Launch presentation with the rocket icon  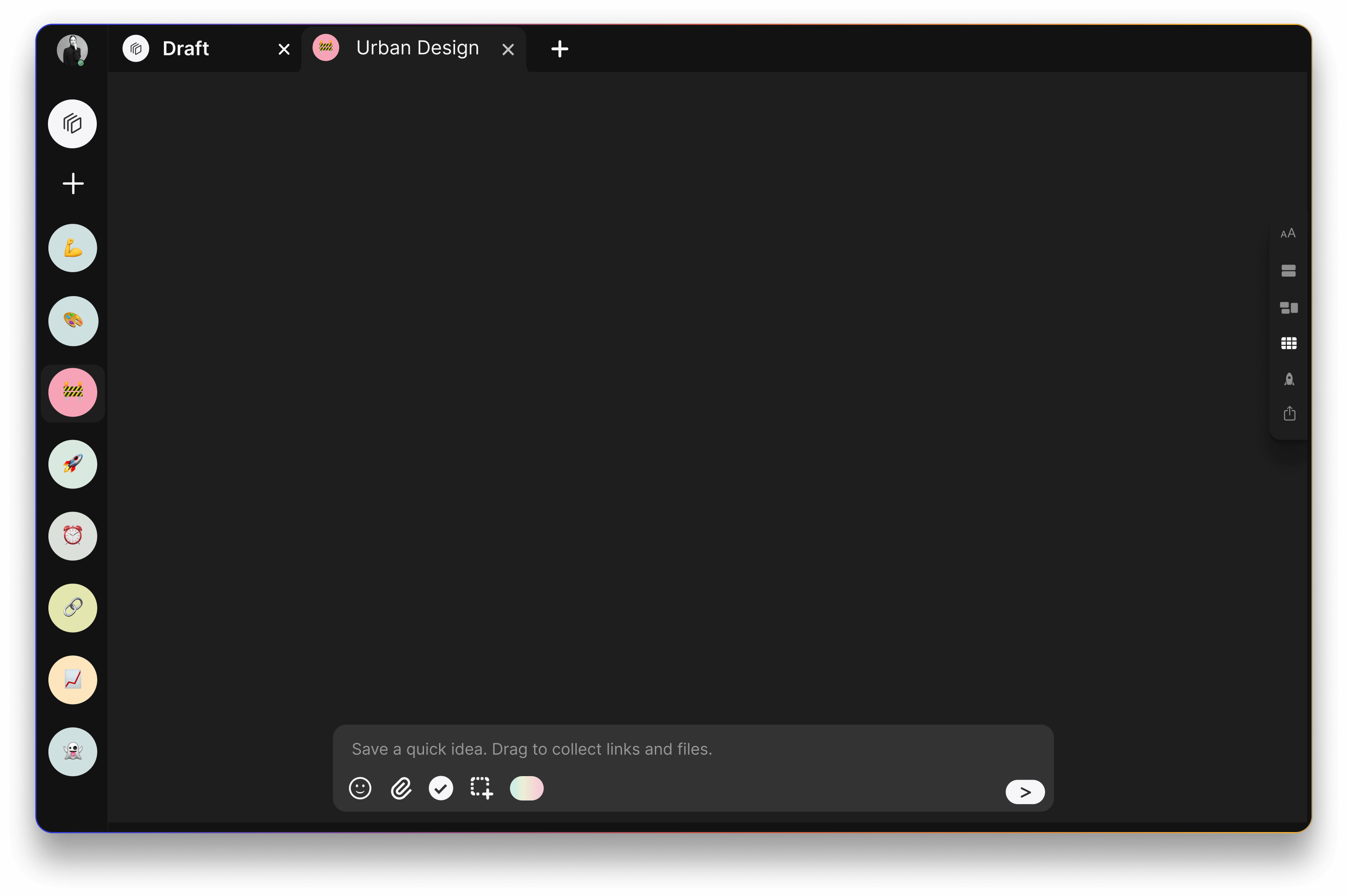click(x=1289, y=379)
